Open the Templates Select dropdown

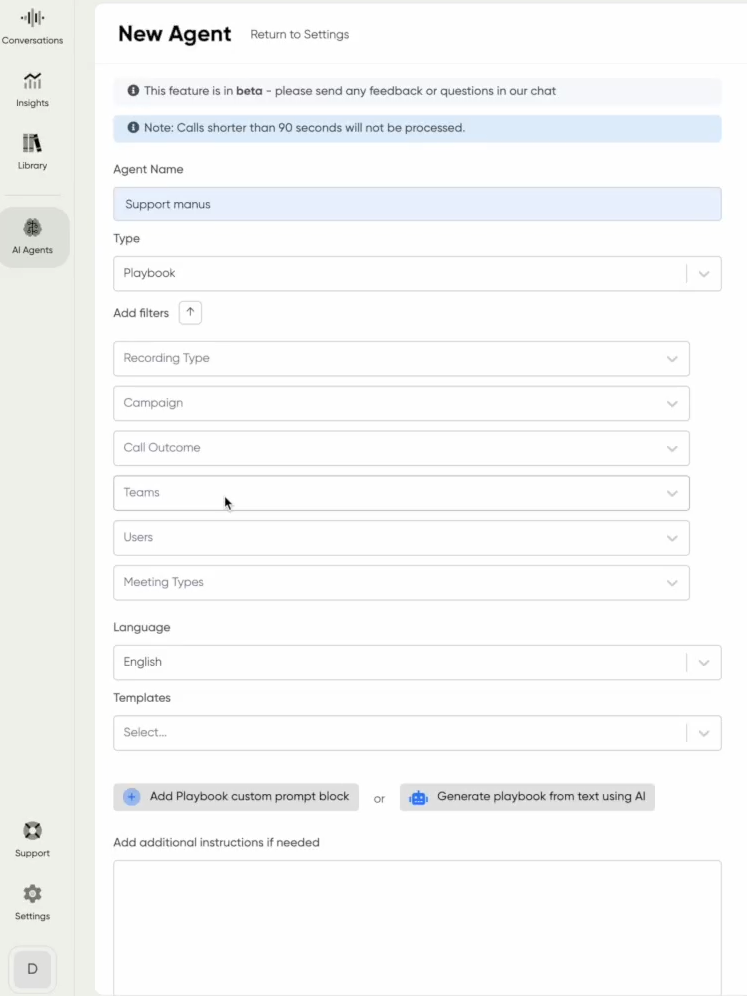pyautogui.click(x=703, y=733)
